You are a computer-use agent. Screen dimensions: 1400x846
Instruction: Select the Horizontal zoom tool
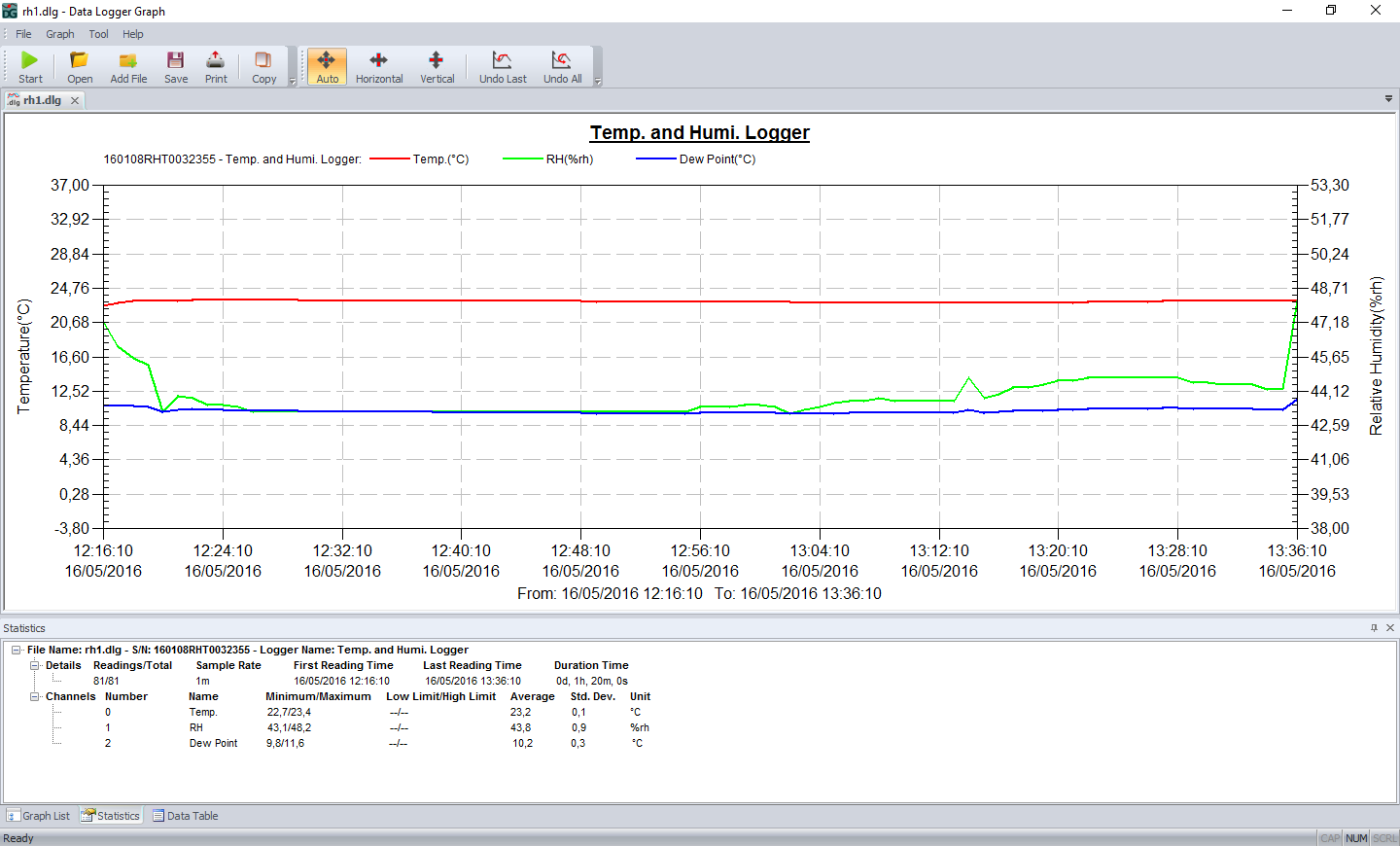(378, 61)
